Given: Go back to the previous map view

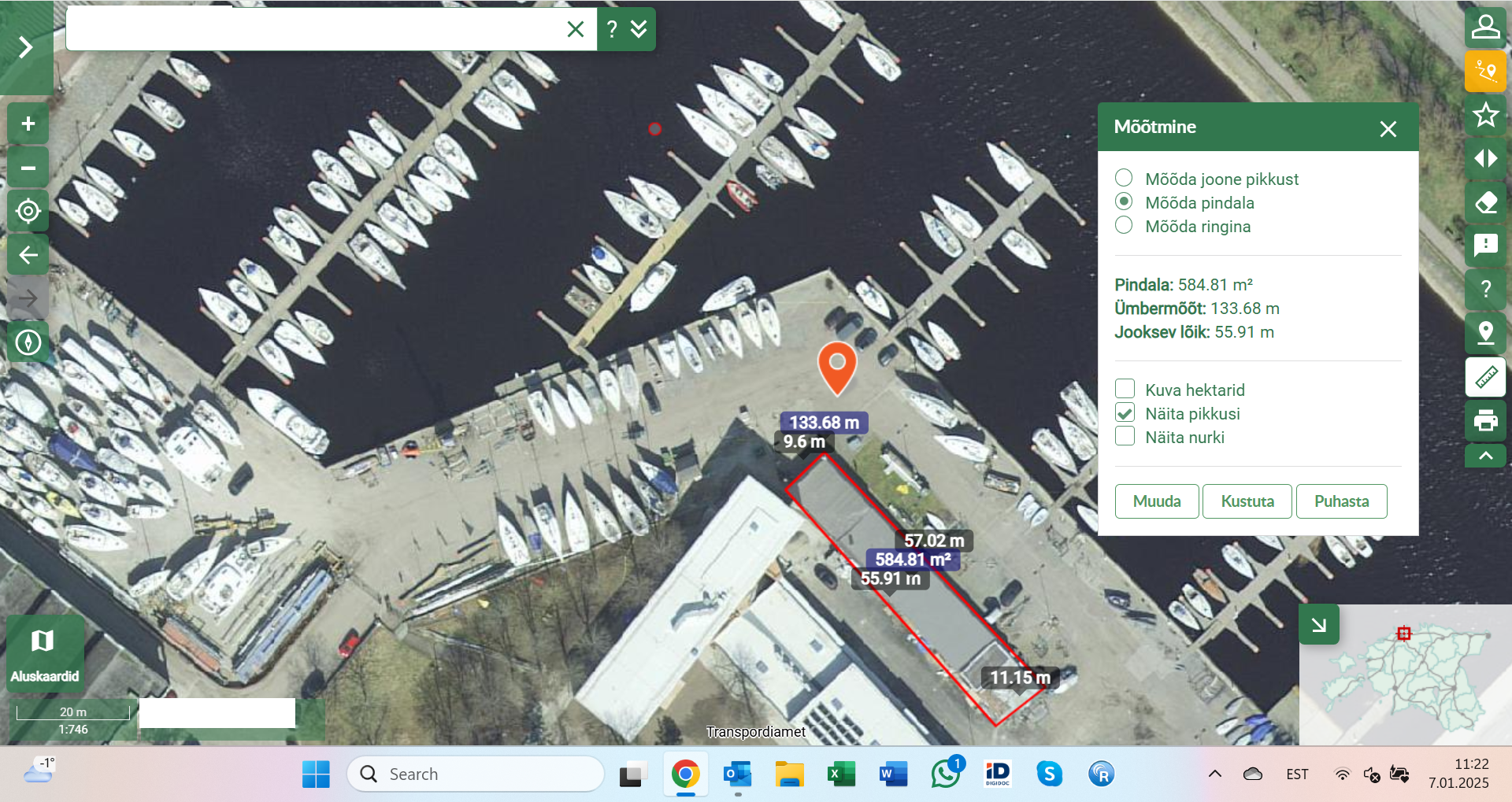Looking at the screenshot, I should 28,255.
